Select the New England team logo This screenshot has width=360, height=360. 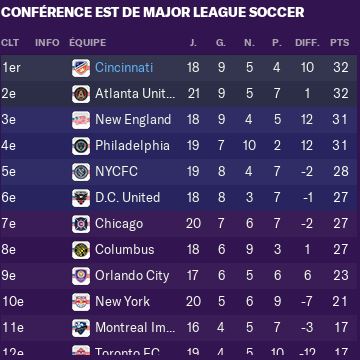point(81,120)
